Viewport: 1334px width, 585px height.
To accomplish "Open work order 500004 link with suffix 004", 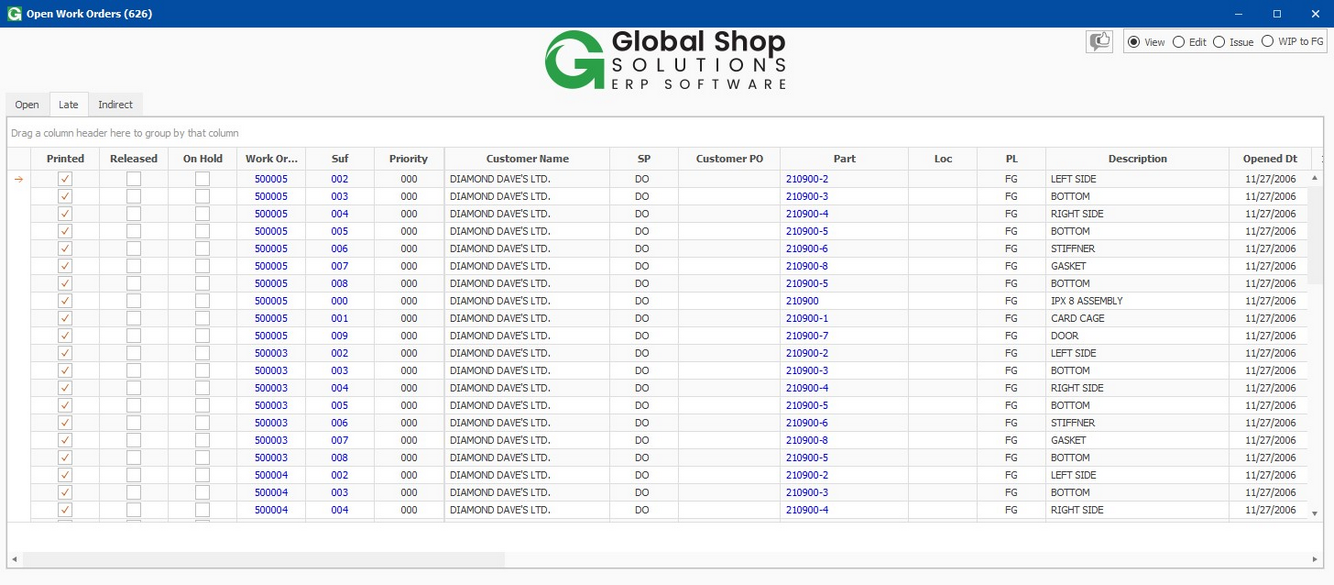I will [271, 510].
